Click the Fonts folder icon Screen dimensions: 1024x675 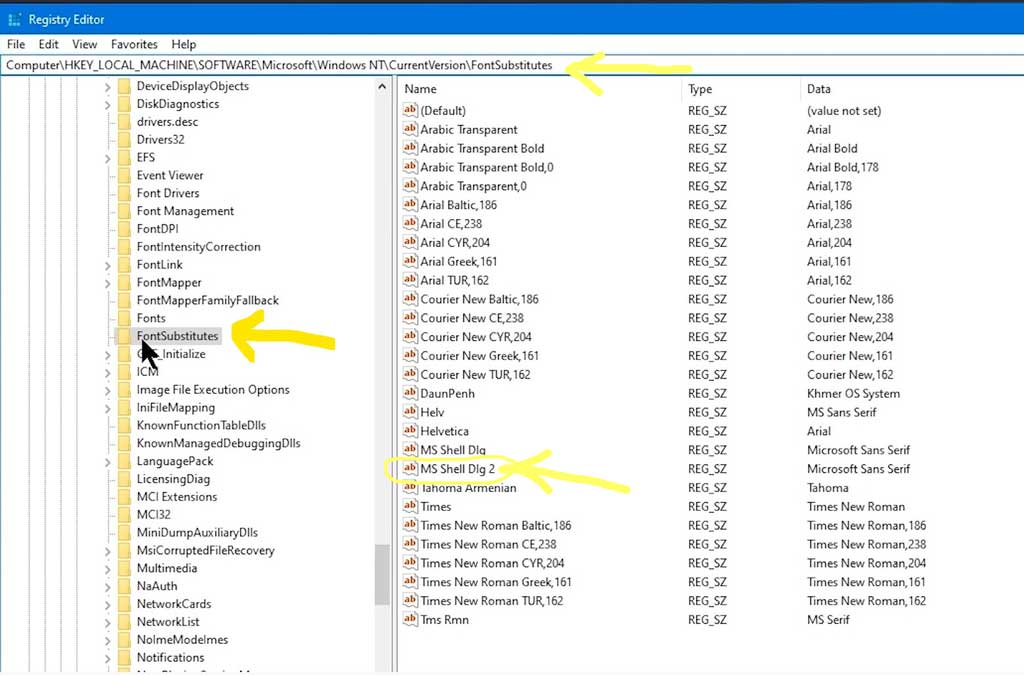point(124,319)
